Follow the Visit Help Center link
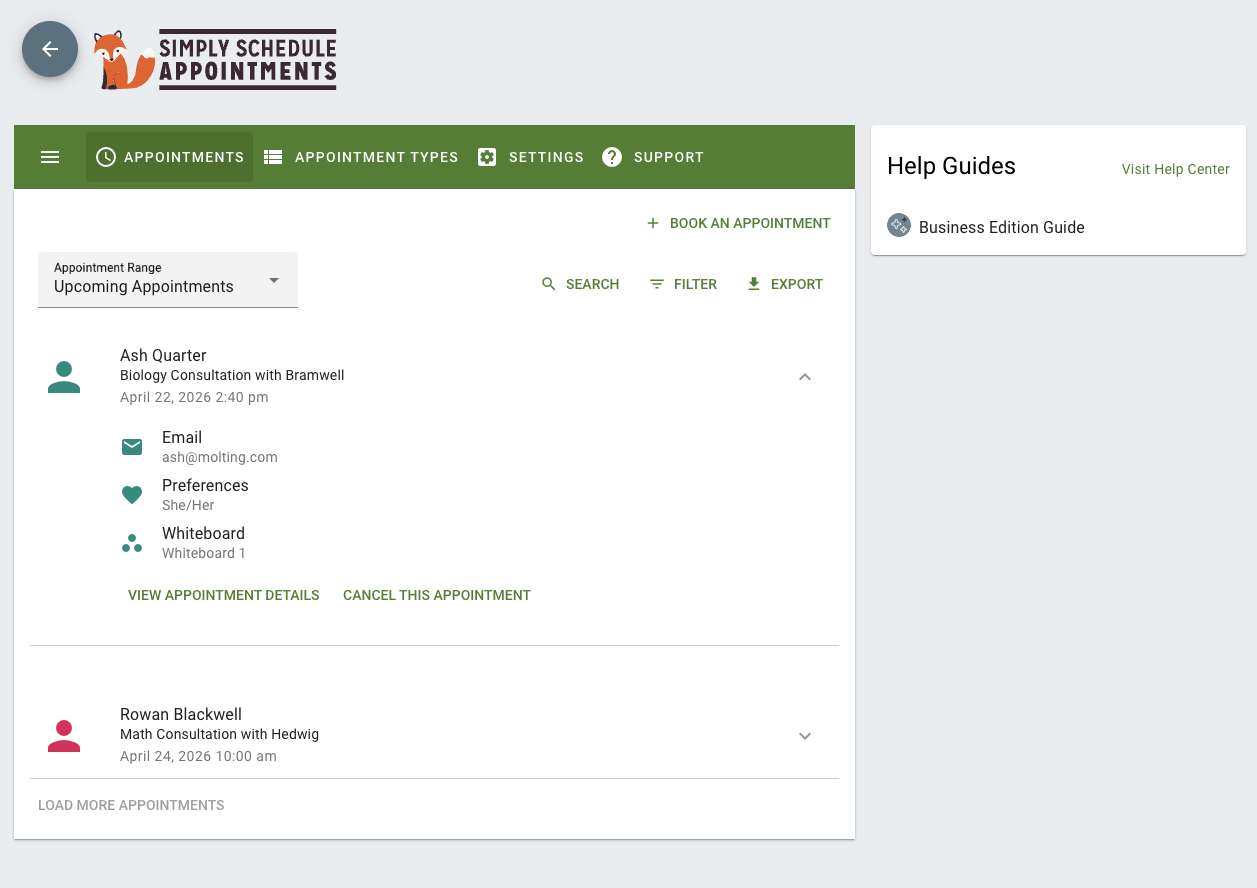The width and height of the screenshot is (1257, 888). (1175, 169)
